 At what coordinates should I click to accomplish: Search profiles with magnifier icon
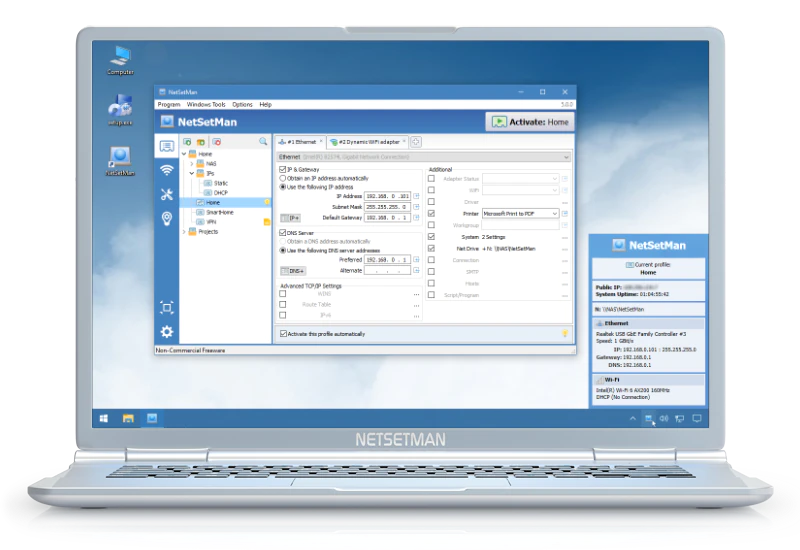coord(263,141)
